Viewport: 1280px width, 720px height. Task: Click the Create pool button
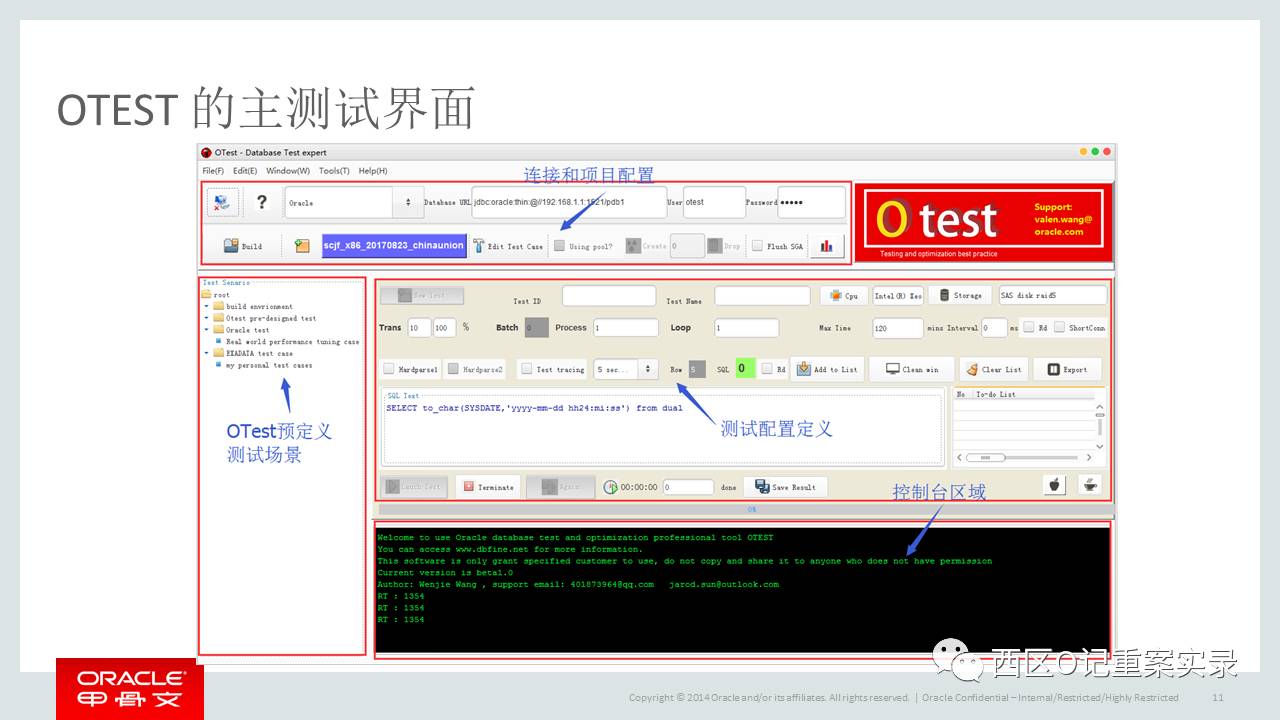coord(646,246)
